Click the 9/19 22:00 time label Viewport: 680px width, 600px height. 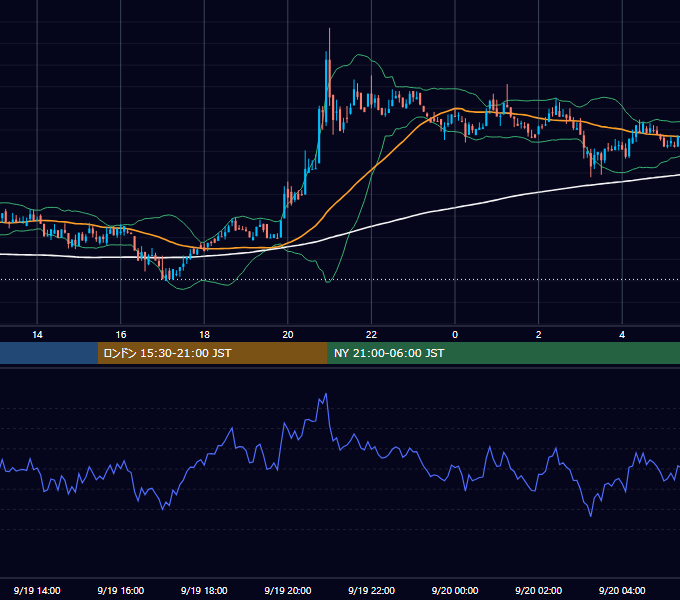pyautogui.click(x=371, y=590)
